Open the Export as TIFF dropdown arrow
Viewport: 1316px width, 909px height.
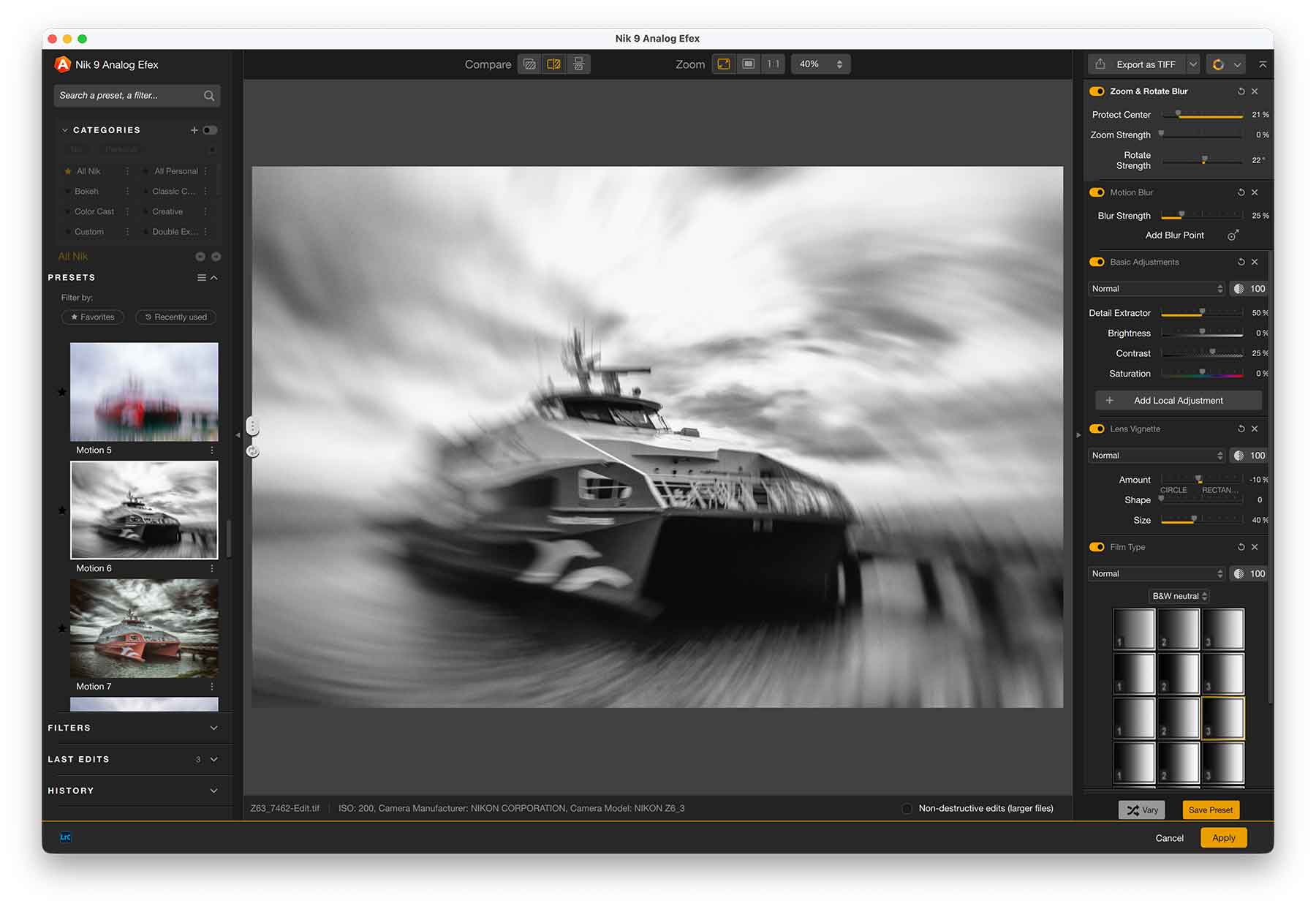pos(1193,64)
